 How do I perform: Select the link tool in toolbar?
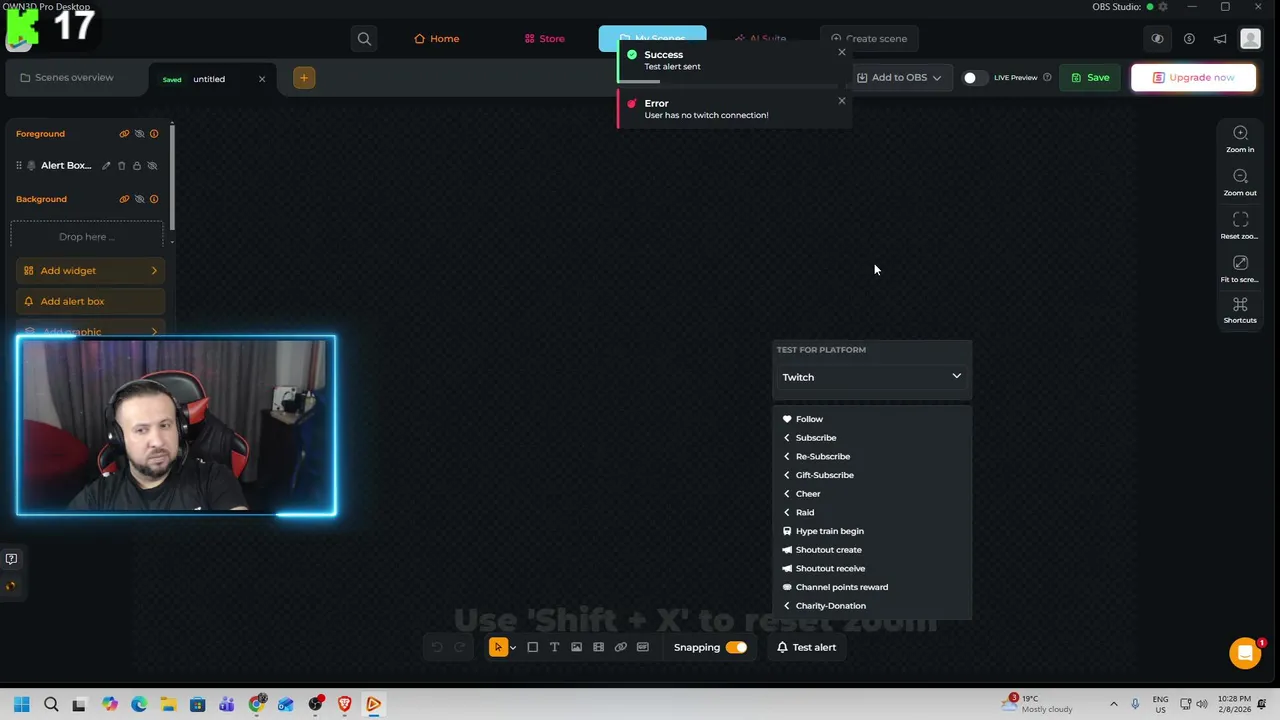click(x=621, y=647)
